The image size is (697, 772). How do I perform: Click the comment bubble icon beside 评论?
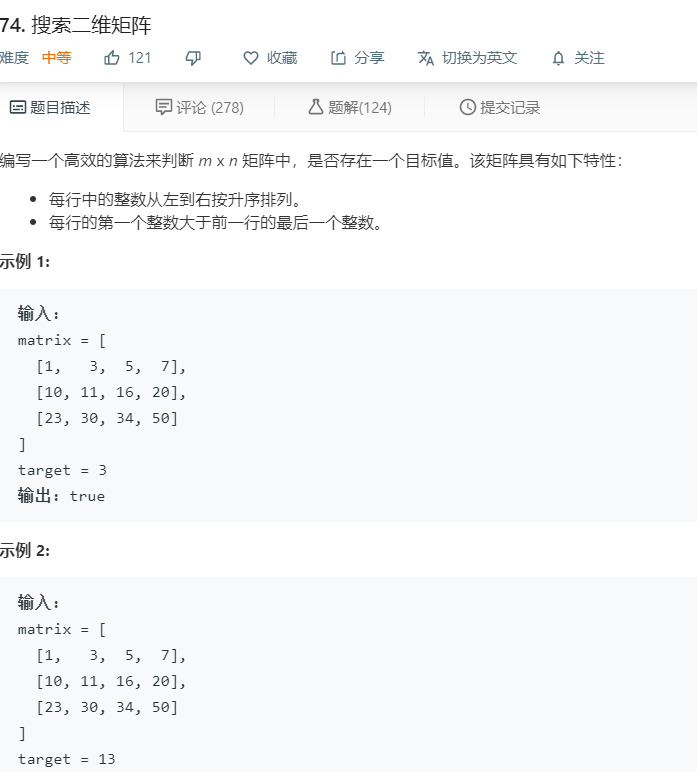[x=163, y=107]
